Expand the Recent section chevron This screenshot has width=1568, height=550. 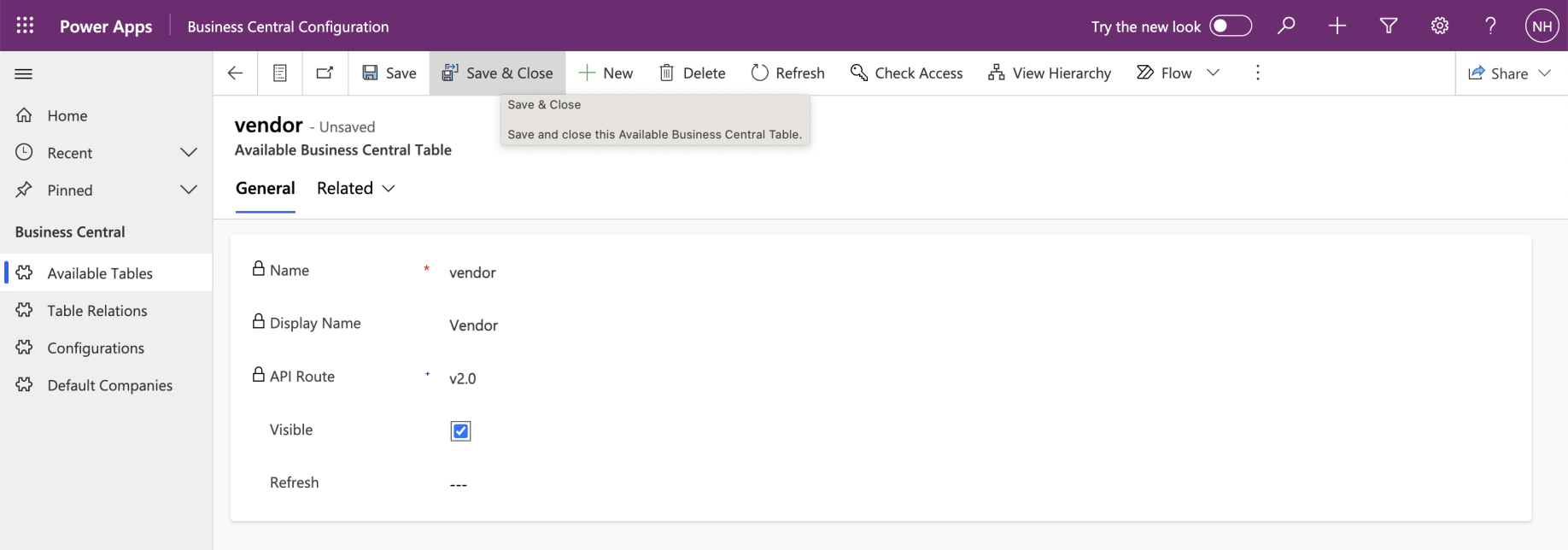189,153
